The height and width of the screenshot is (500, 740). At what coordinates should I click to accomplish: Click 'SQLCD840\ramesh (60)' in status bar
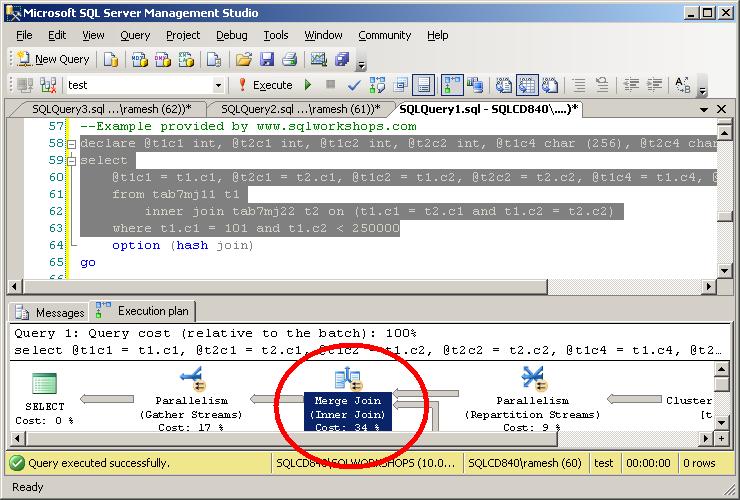point(525,463)
